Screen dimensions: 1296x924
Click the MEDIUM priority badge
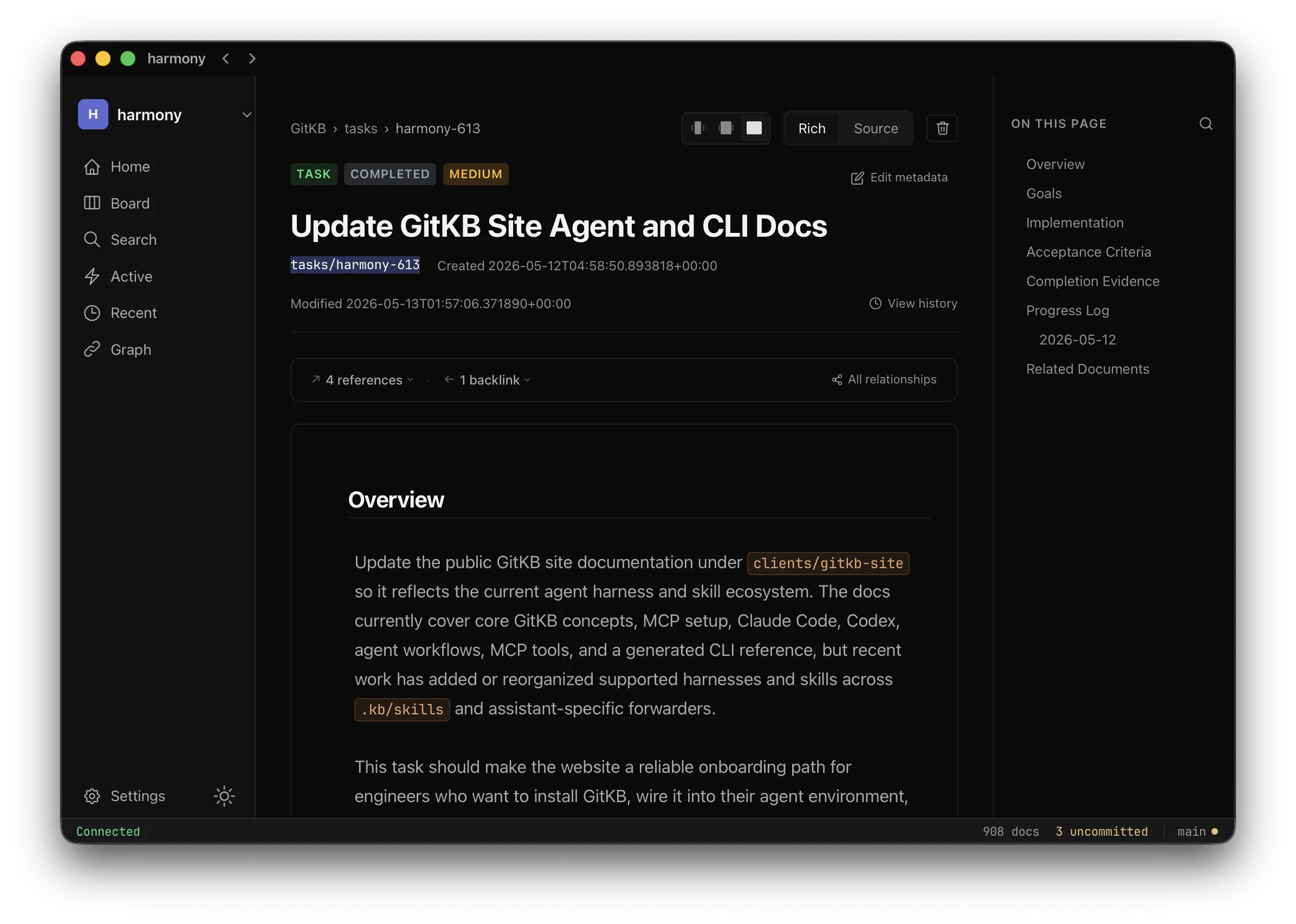(x=476, y=174)
